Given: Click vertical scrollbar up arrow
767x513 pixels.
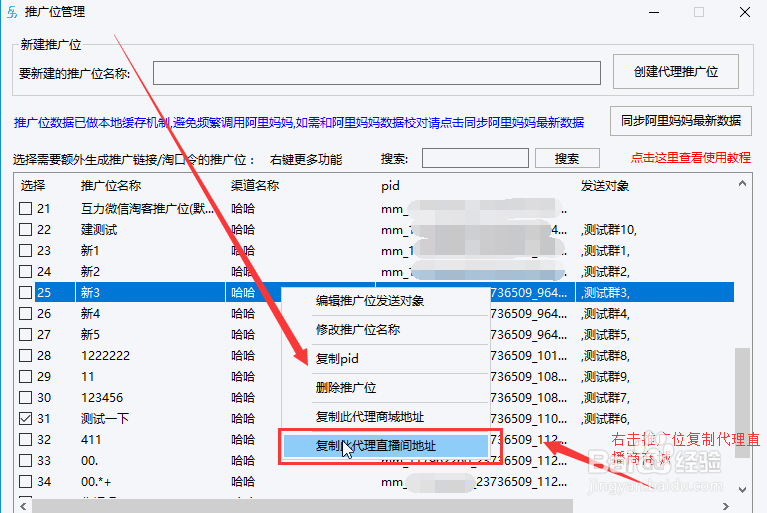Looking at the screenshot, I should pyautogui.click(x=742, y=184).
